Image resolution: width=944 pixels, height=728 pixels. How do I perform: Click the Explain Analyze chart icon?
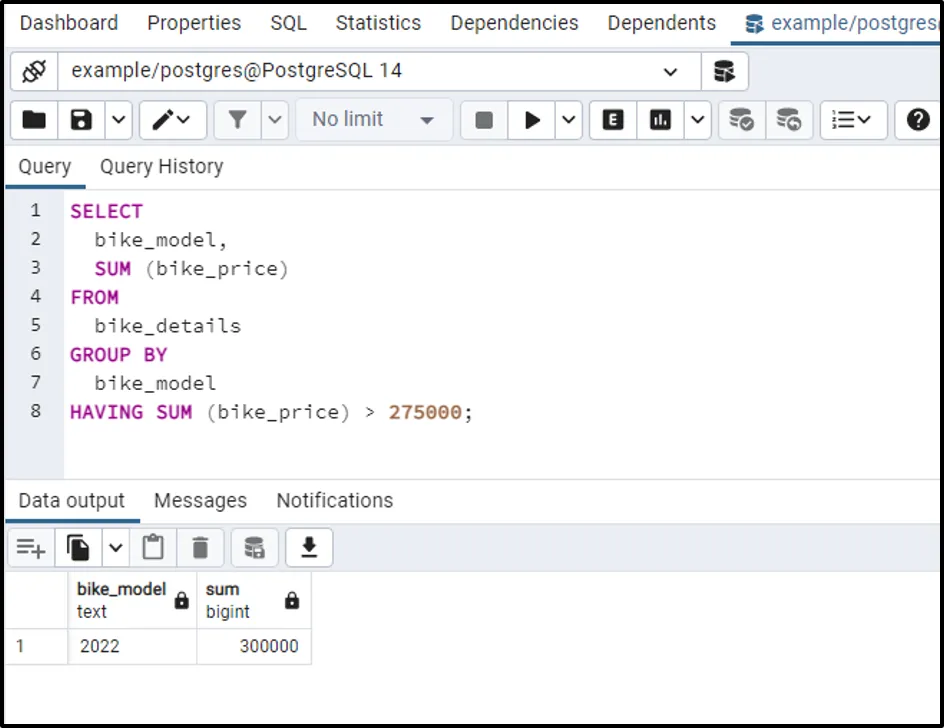[x=660, y=120]
